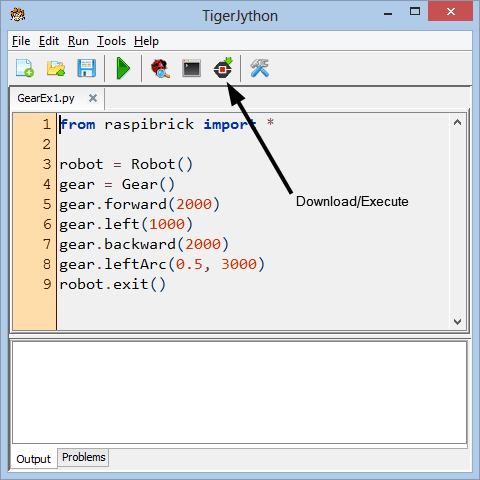
Task: Click the line 'gear.forward(2000)'
Action: click(x=139, y=204)
